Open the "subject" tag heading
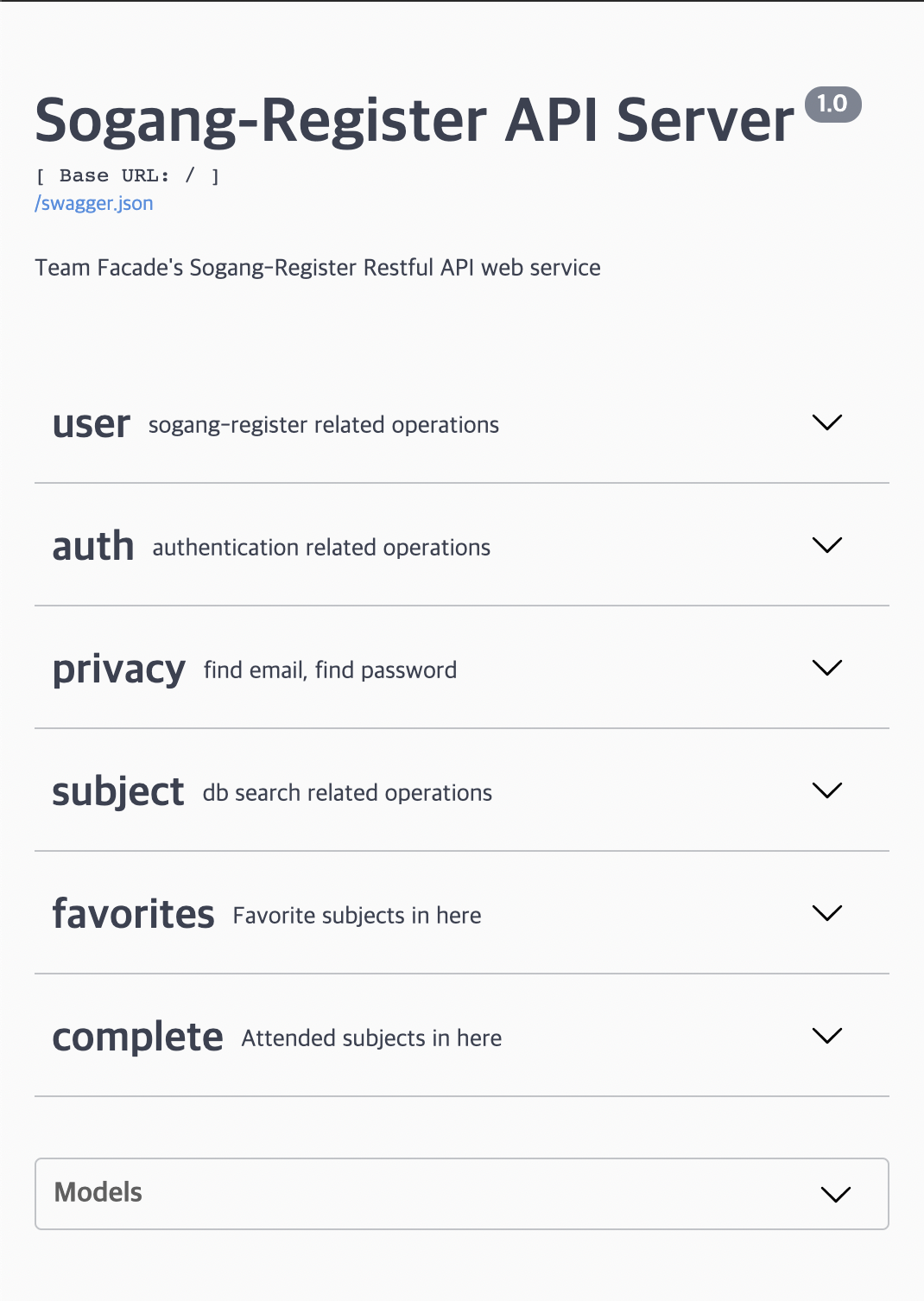 [x=118, y=792]
